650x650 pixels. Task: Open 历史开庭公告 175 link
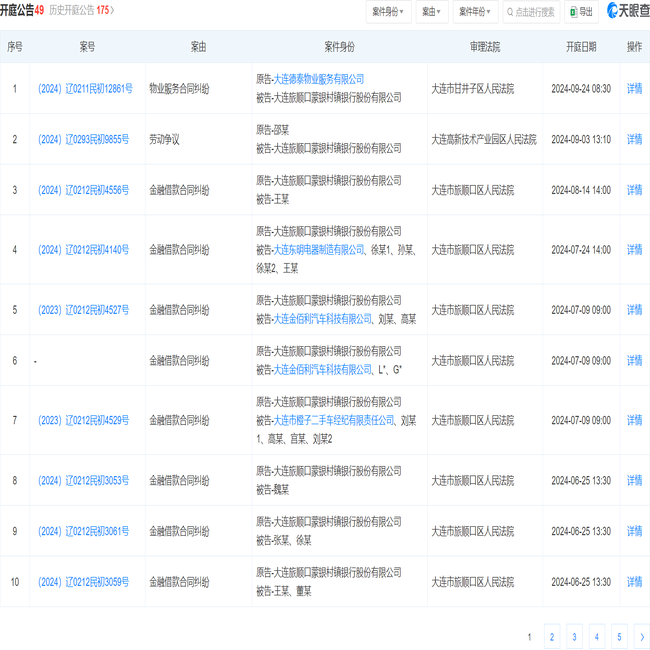click(81, 10)
